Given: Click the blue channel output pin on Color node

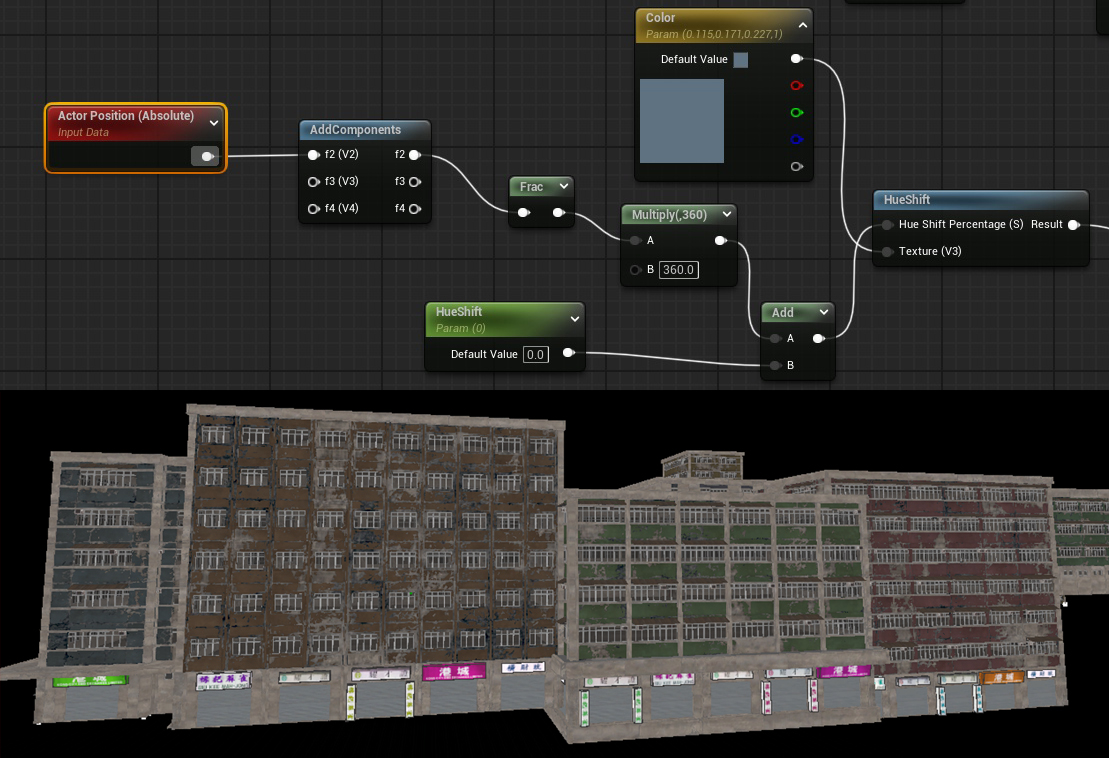Looking at the screenshot, I should click(796, 140).
